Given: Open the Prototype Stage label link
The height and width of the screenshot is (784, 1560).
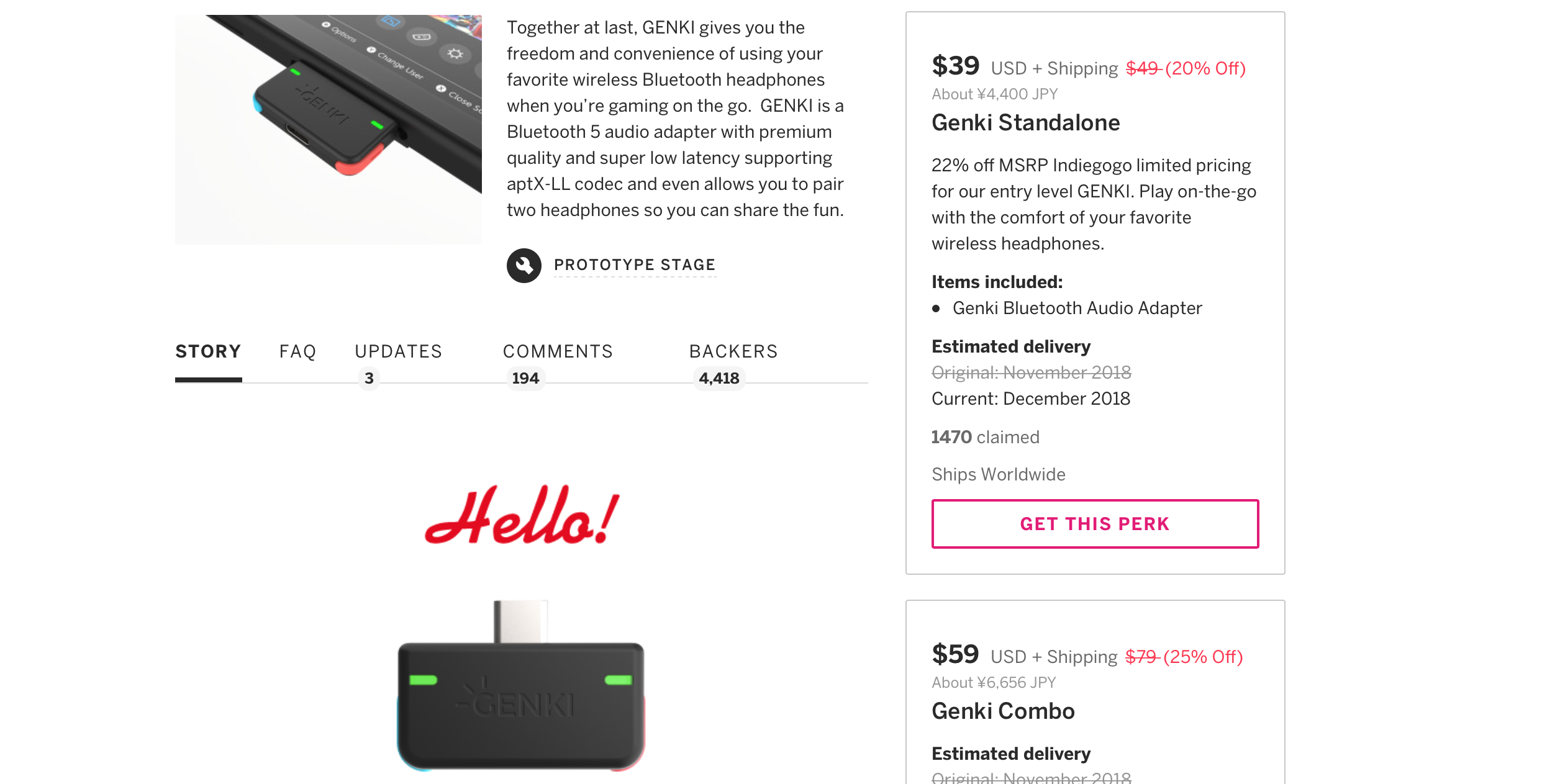Looking at the screenshot, I should pyautogui.click(x=635, y=265).
